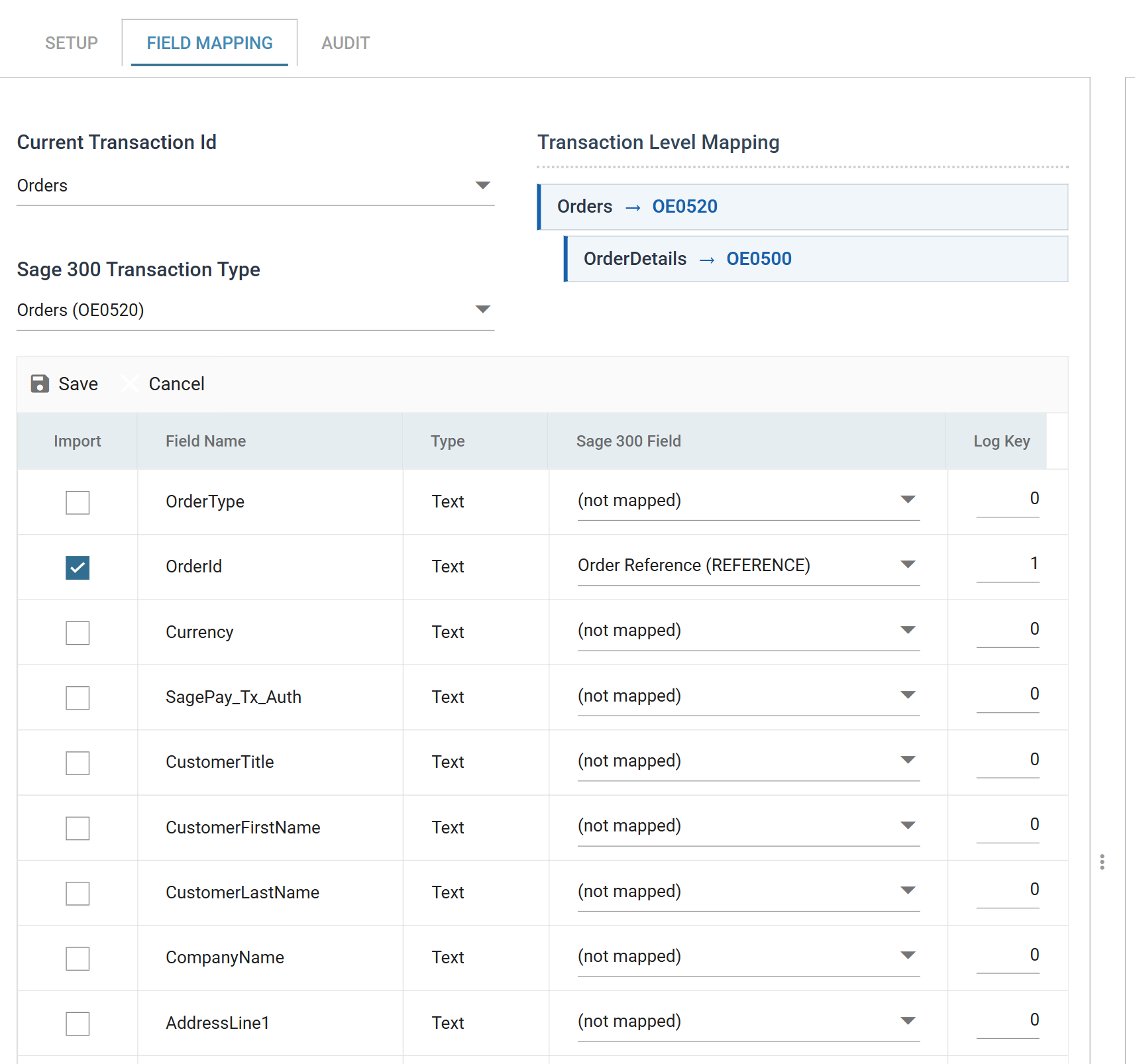
Task: Open the OE0520 mapping link
Action: (685, 207)
